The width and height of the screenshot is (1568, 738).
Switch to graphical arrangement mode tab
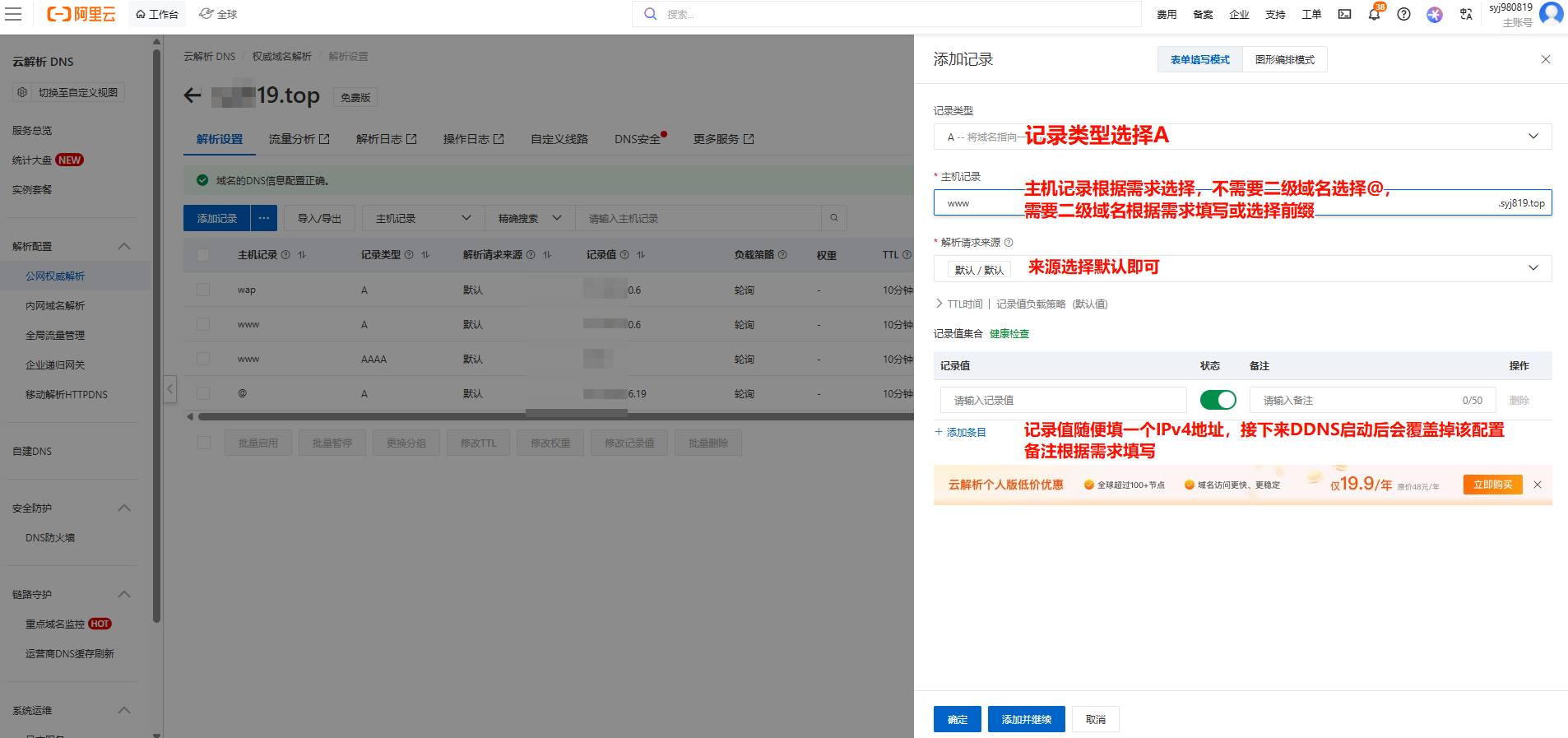click(x=1284, y=60)
